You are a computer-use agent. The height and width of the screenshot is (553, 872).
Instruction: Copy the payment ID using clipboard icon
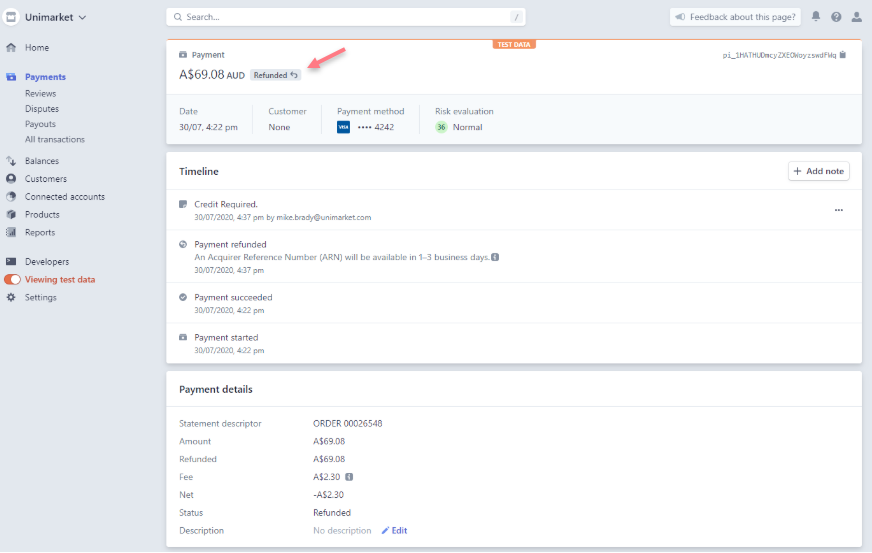[843, 55]
